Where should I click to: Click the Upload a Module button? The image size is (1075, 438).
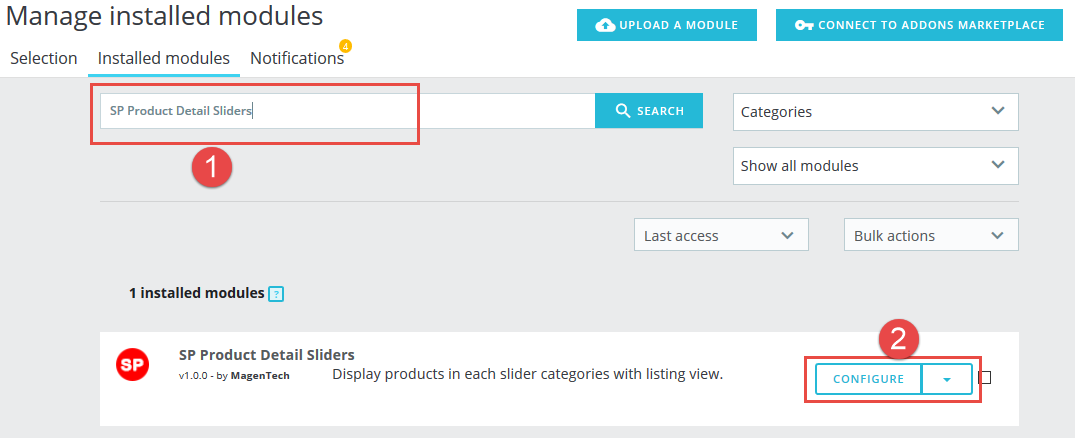(x=667, y=25)
